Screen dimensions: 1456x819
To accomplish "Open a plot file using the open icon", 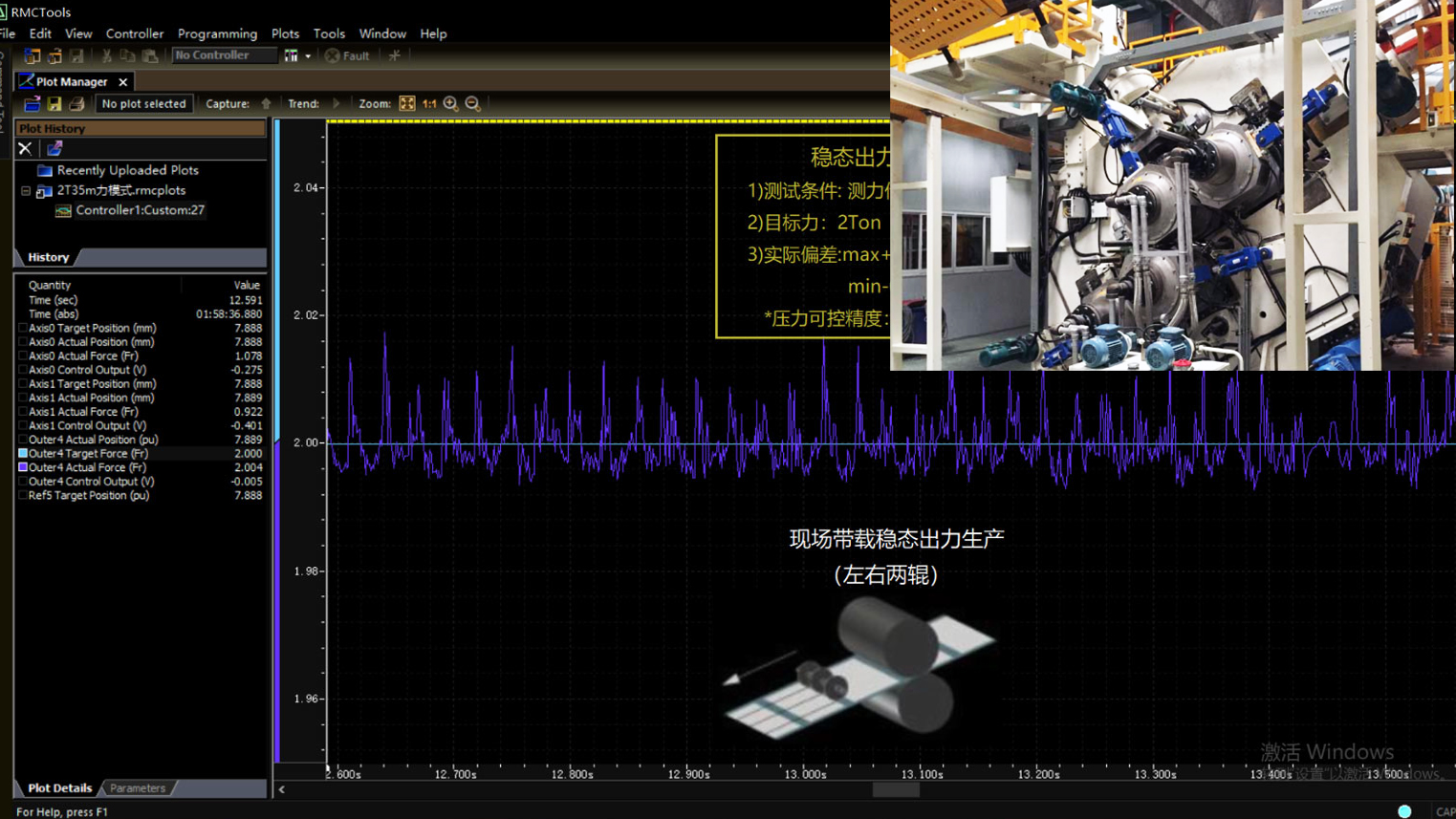I will pyautogui.click(x=32, y=103).
